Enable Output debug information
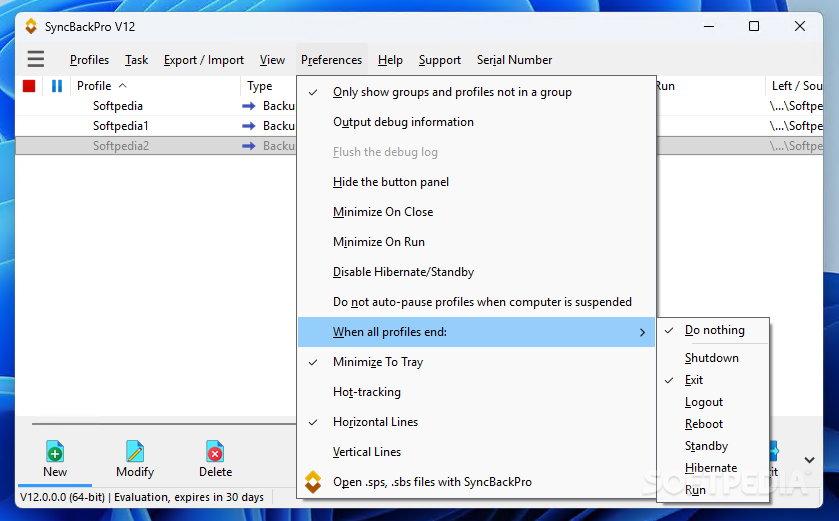The image size is (839, 521). [x=476, y=122]
